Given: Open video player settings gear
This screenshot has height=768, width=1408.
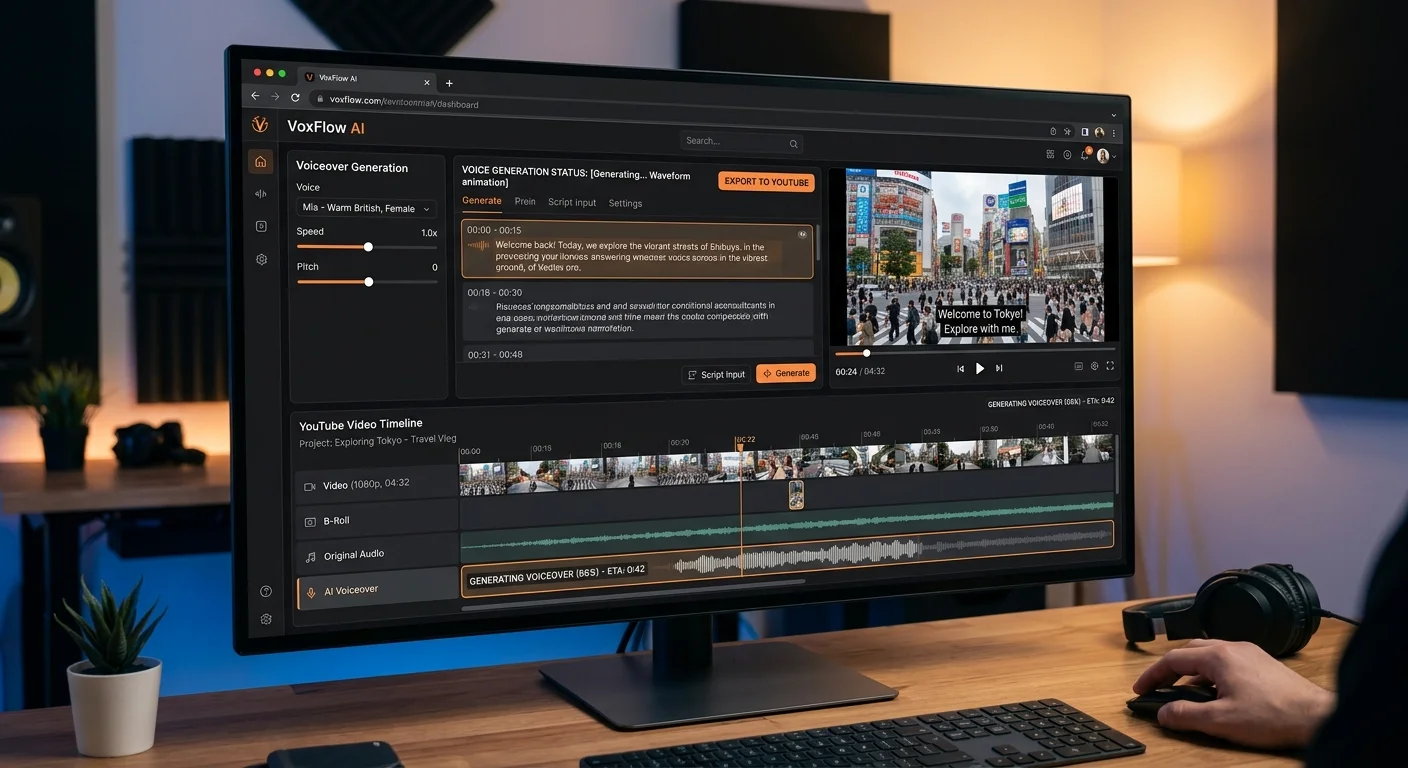Looking at the screenshot, I should click(x=1095, y=366).
